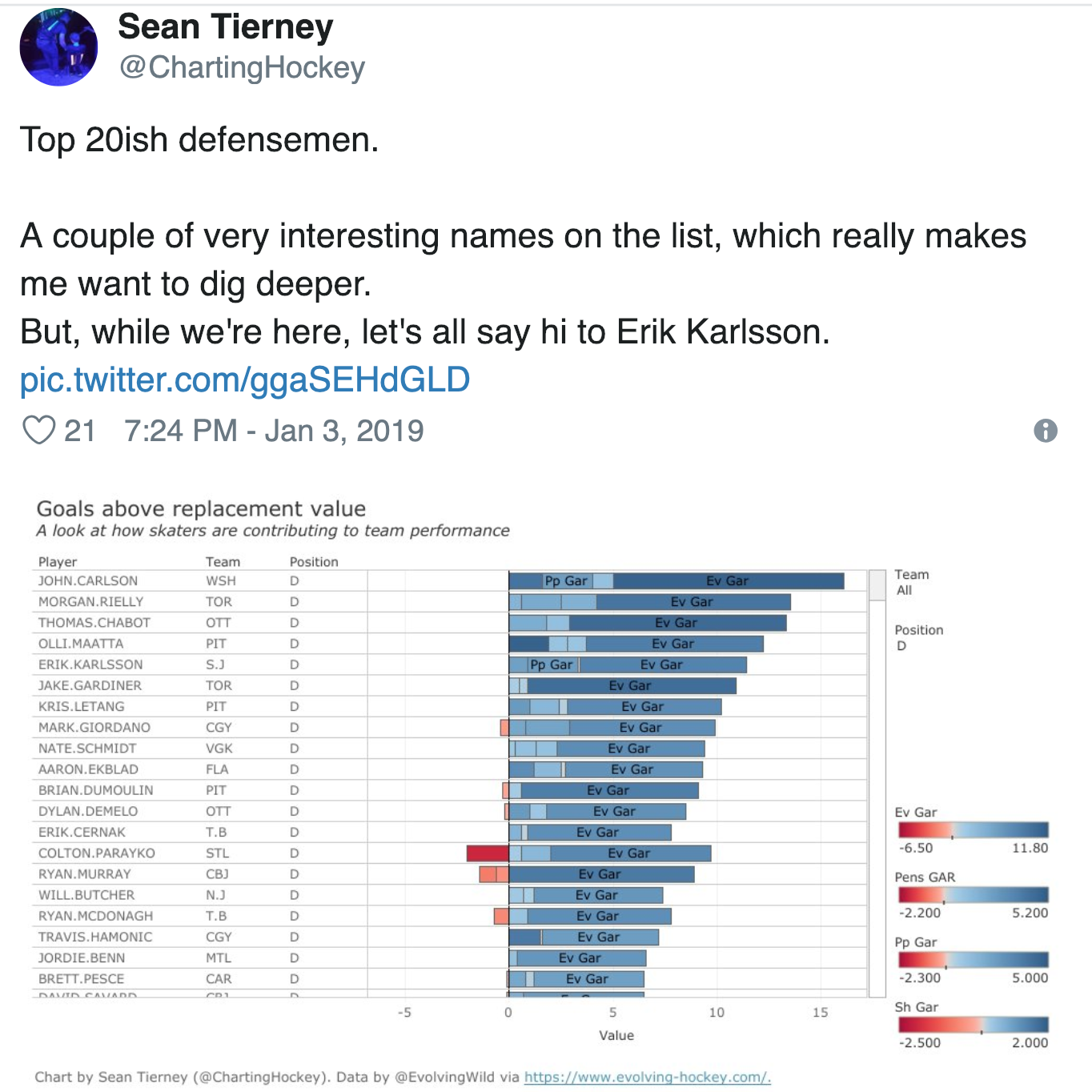Click the Pp Gar color legend gradient
The height and width of the screenshot is (1092, 1092).
[973, 960]
